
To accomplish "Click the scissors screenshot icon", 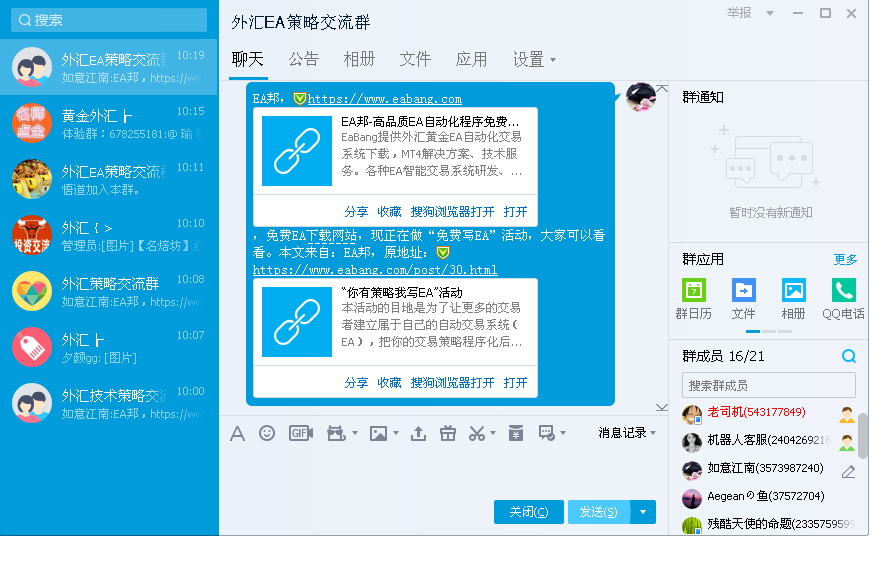I will (x=477, y=434).
